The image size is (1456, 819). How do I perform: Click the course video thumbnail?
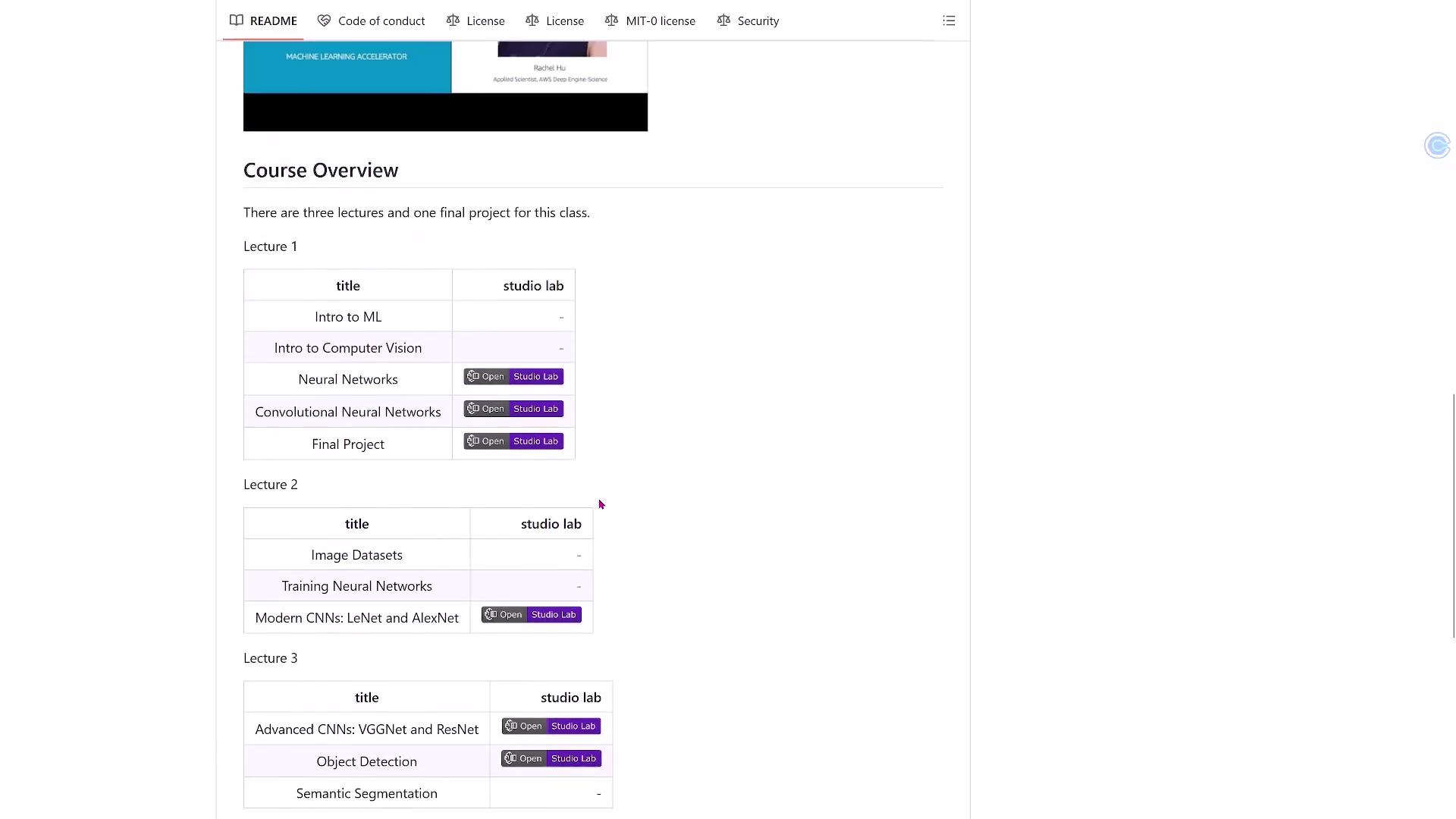point(445,86)
